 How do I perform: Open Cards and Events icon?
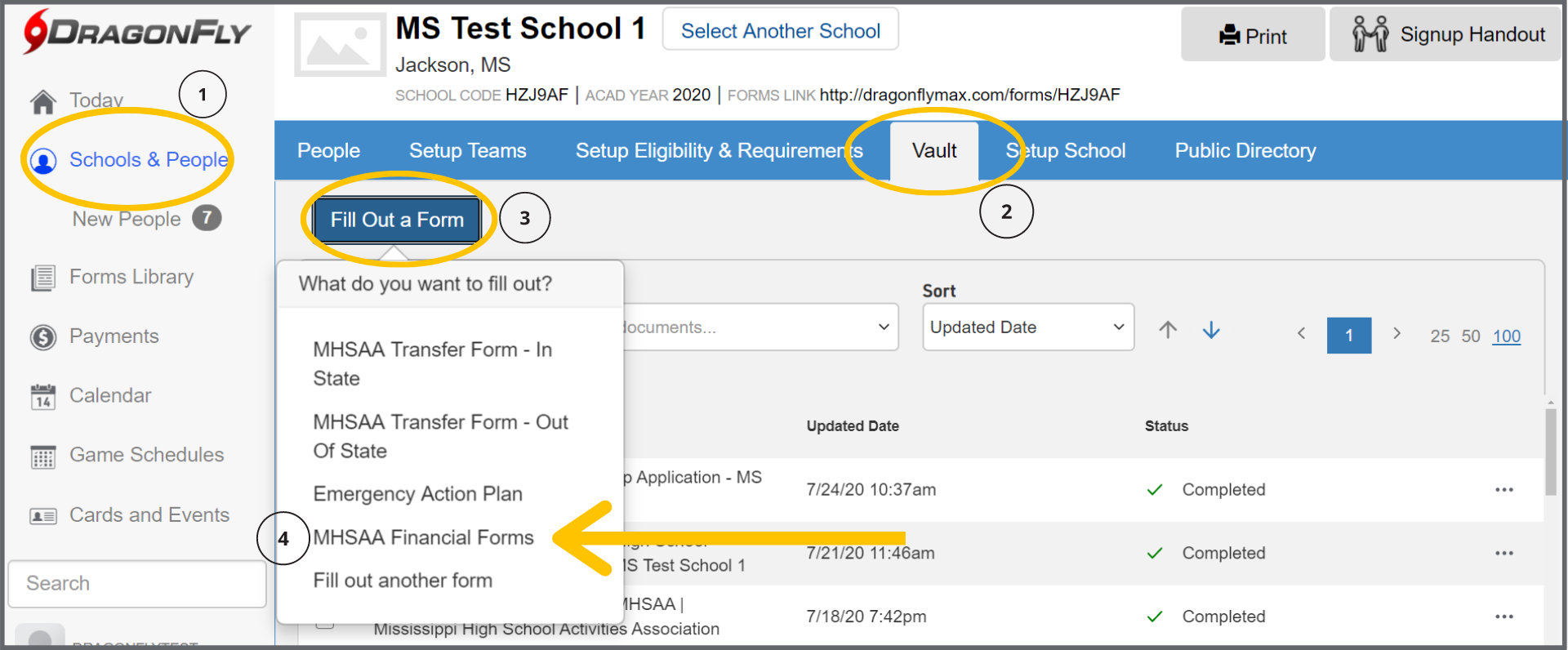(43, 516)
